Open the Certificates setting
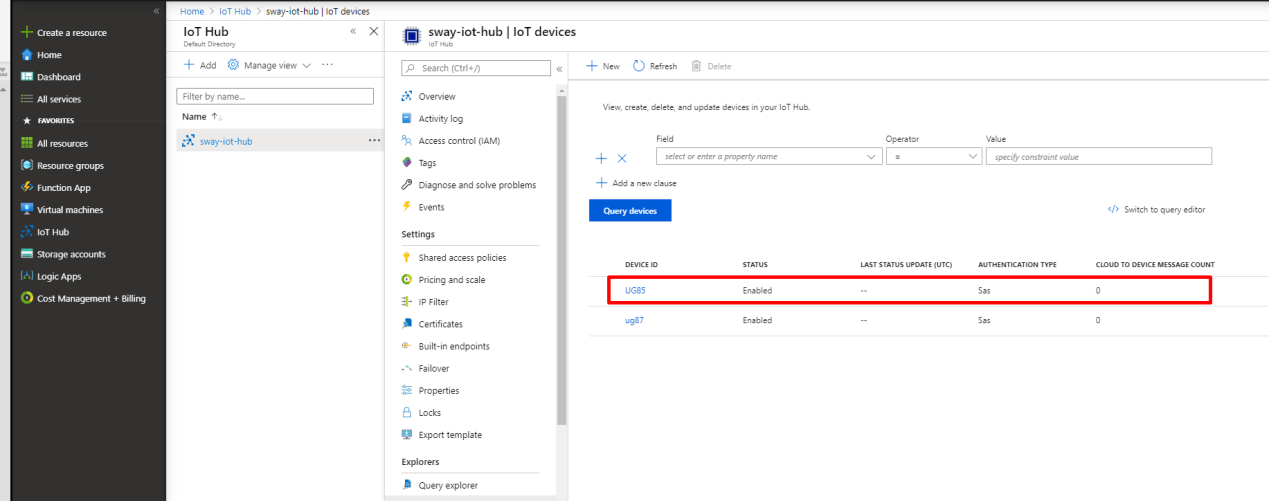 pos(440,324)
